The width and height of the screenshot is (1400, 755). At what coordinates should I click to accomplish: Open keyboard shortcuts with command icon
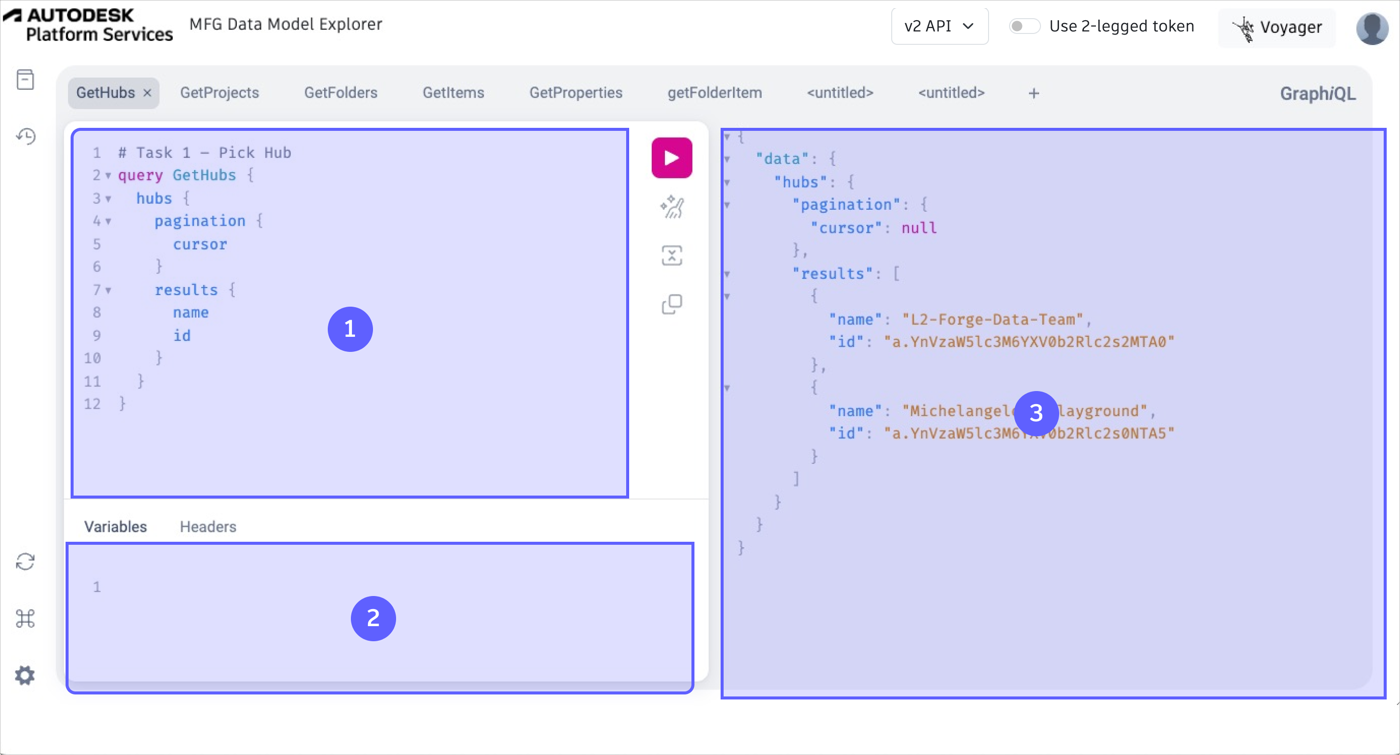coord(26,618)
